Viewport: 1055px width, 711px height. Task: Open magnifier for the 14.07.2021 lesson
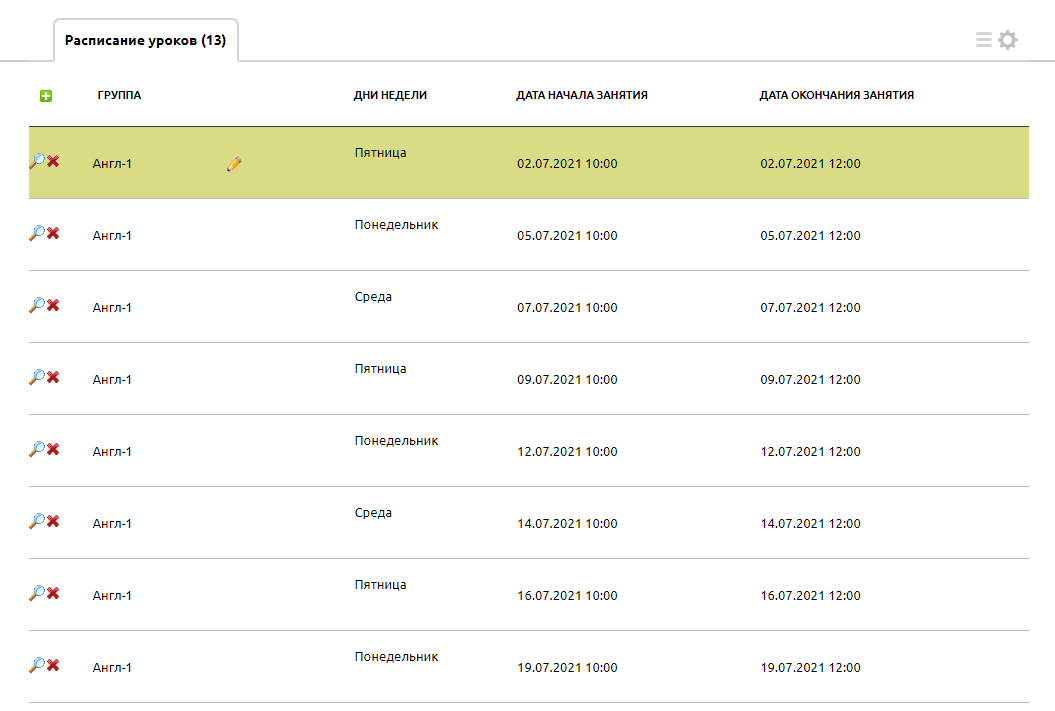[x=37, y=521]
